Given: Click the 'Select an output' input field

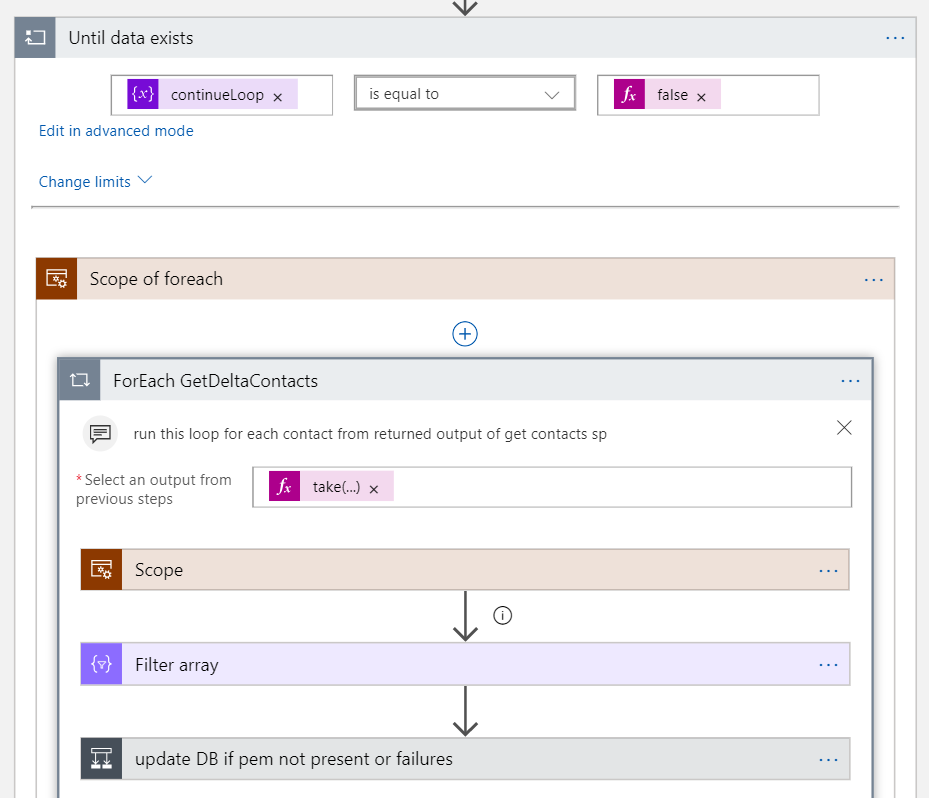Looking at the screenshot, I should coord(620,488).
